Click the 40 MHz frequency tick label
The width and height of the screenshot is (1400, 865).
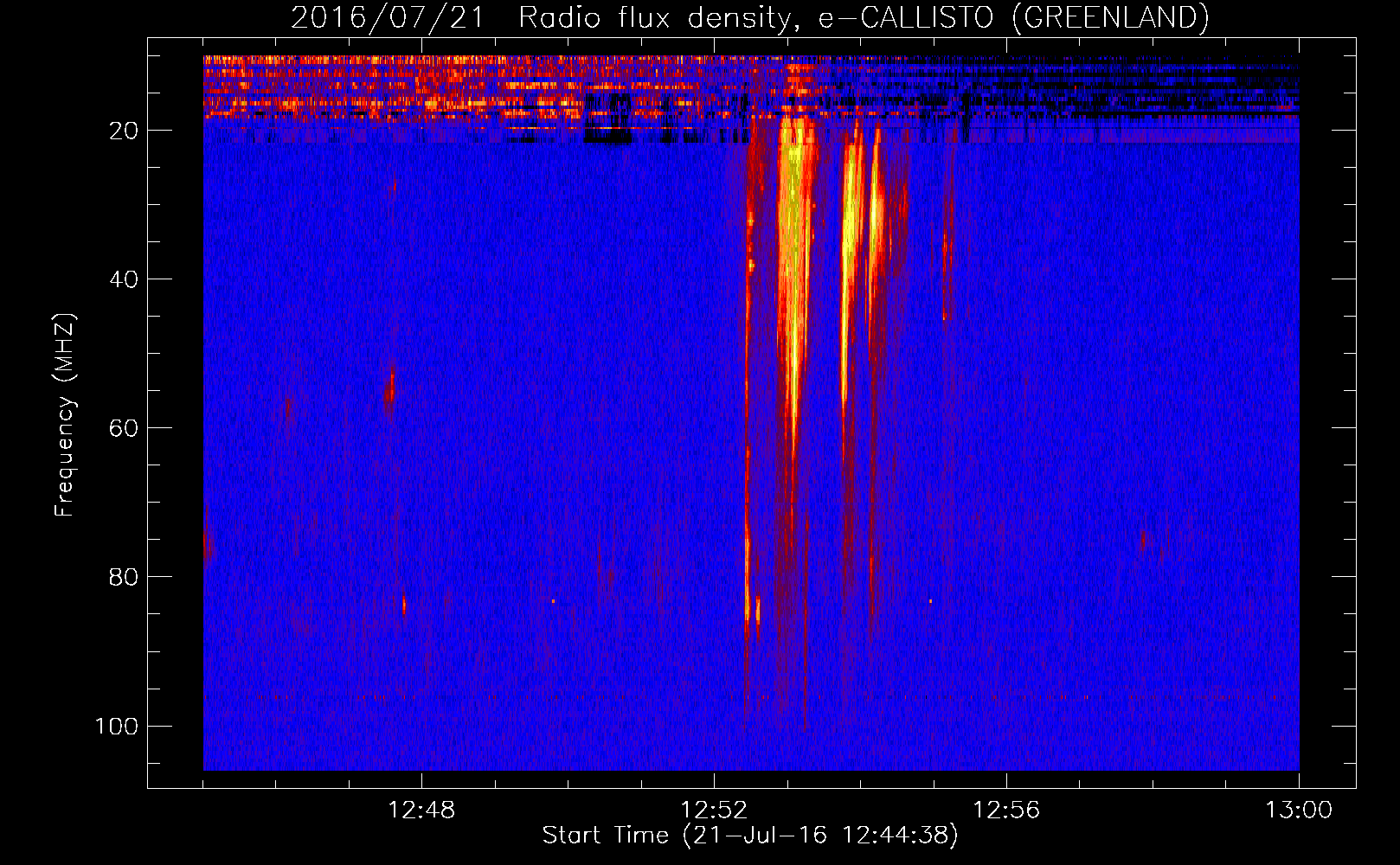point(124,279)
